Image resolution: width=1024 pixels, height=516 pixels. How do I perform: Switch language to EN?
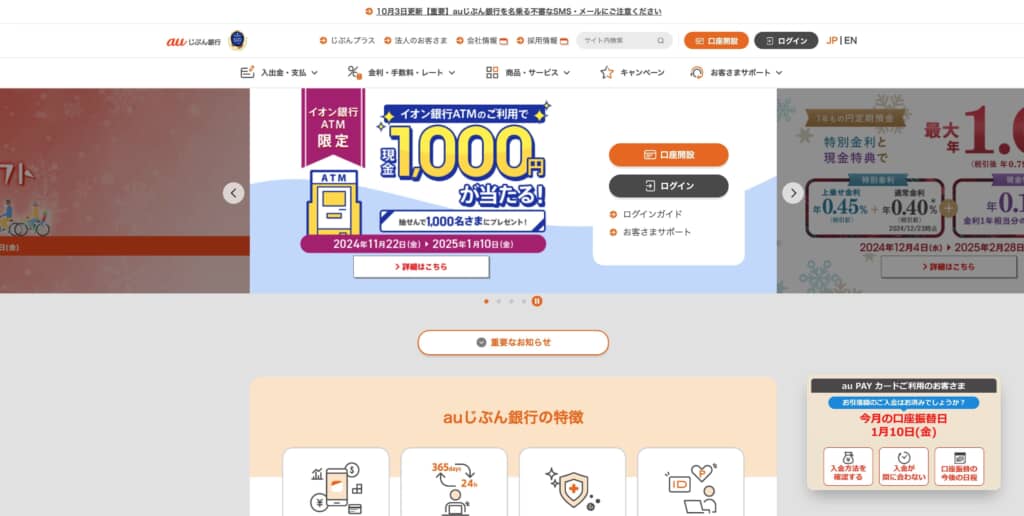(850, 40)
